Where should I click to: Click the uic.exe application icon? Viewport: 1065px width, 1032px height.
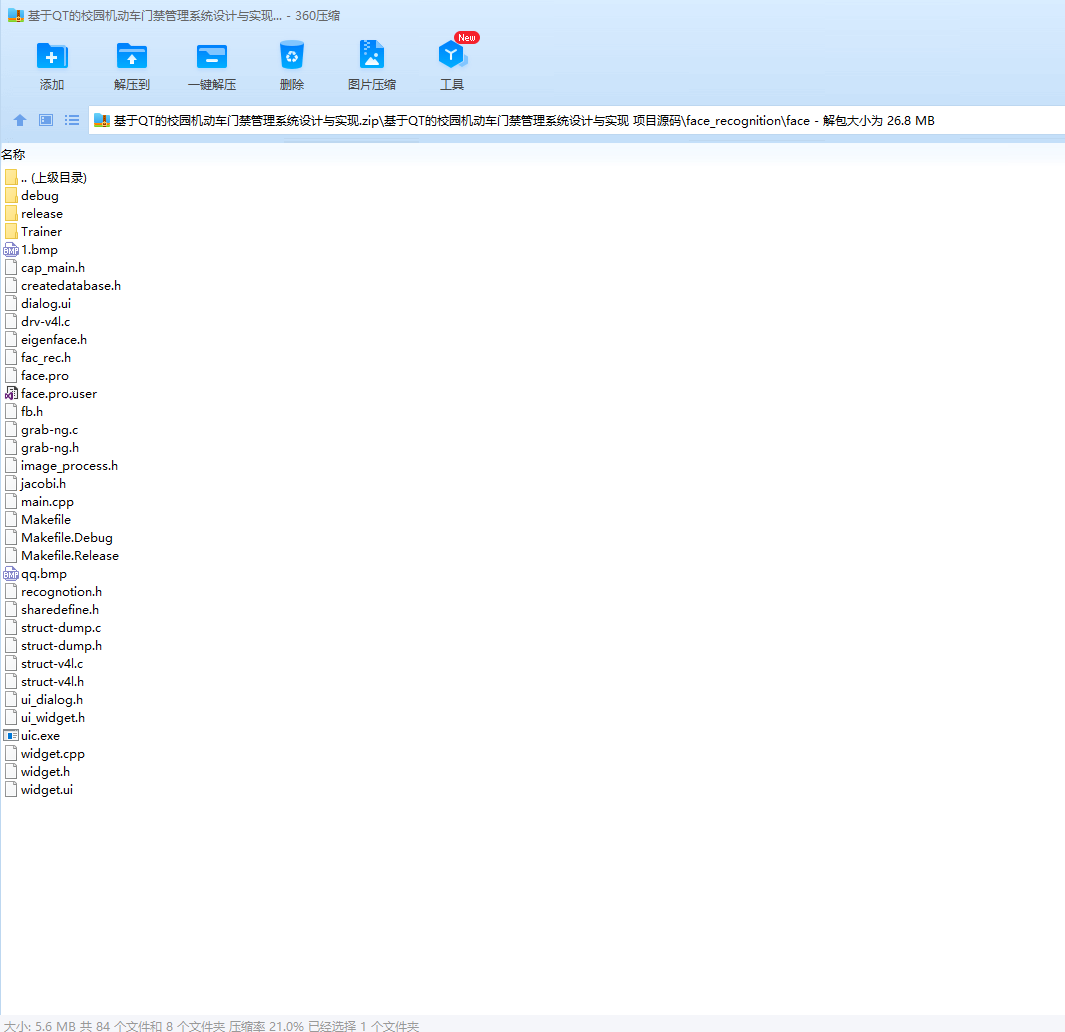[x=11, y=736]
